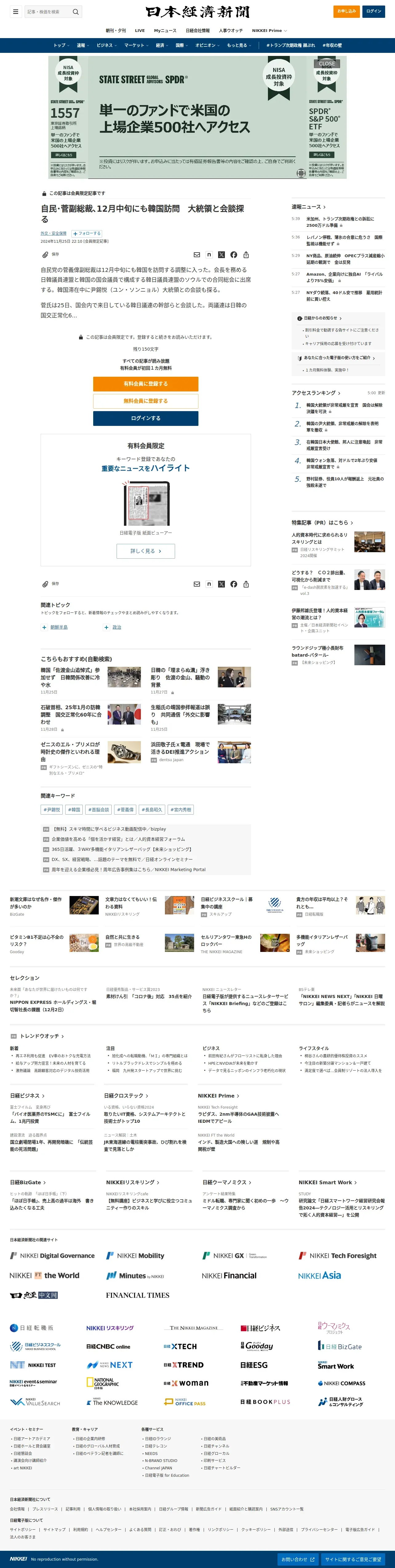This screenshot has width=395, height=1568.
Task: Select Myニュース in the header
Action: click(165, 30)
